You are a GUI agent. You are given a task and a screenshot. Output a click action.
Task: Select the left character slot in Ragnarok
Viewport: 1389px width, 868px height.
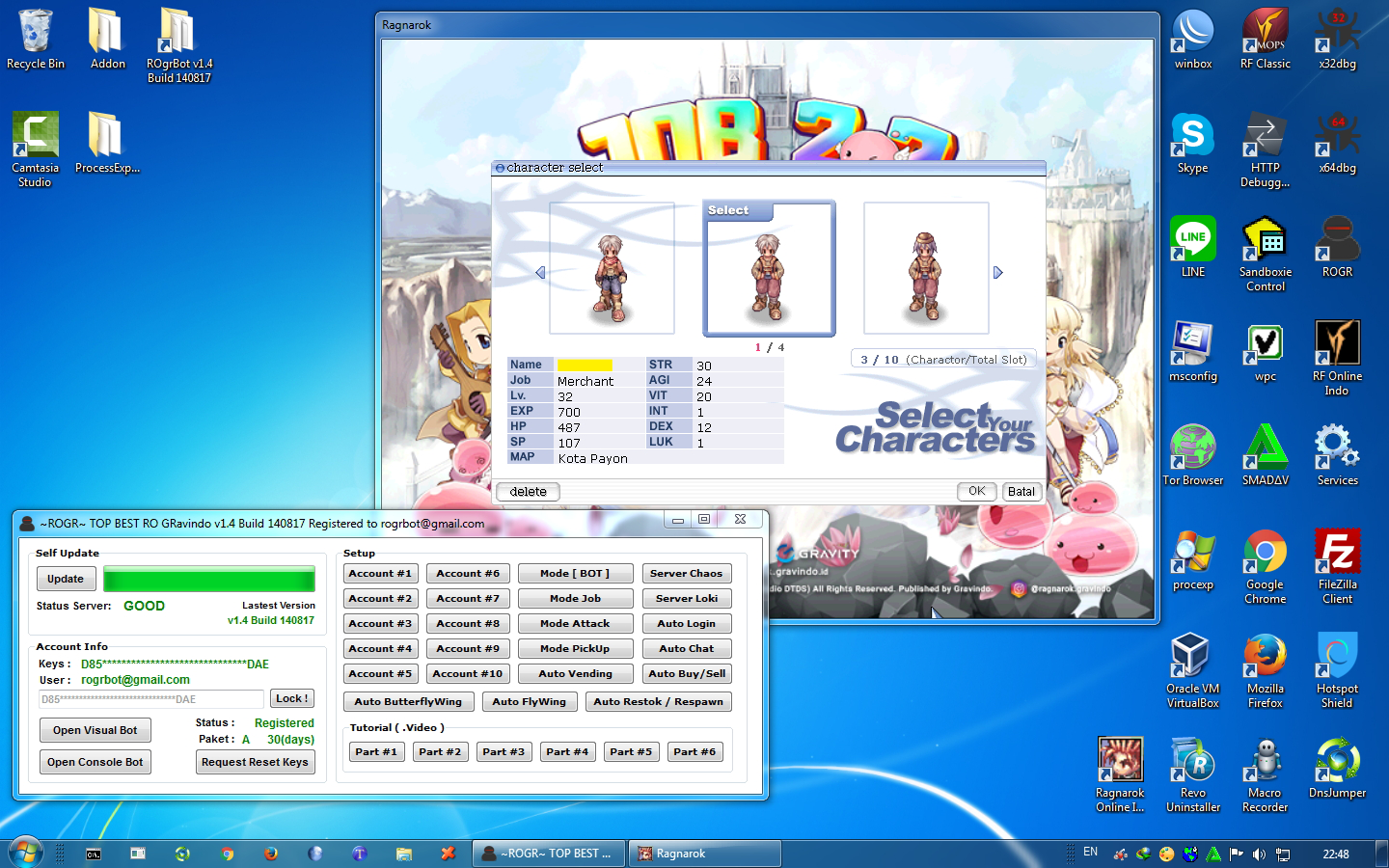click(x=612, y=268)
